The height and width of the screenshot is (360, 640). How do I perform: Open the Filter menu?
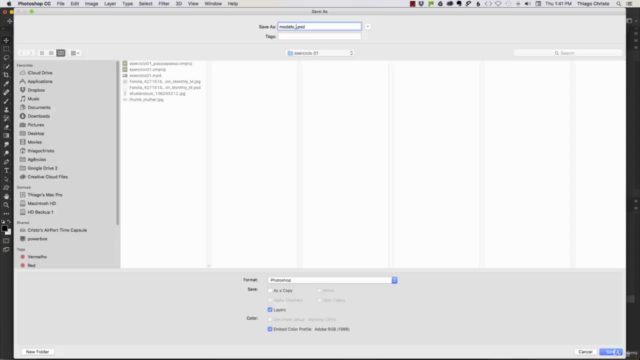pos(164,4)
